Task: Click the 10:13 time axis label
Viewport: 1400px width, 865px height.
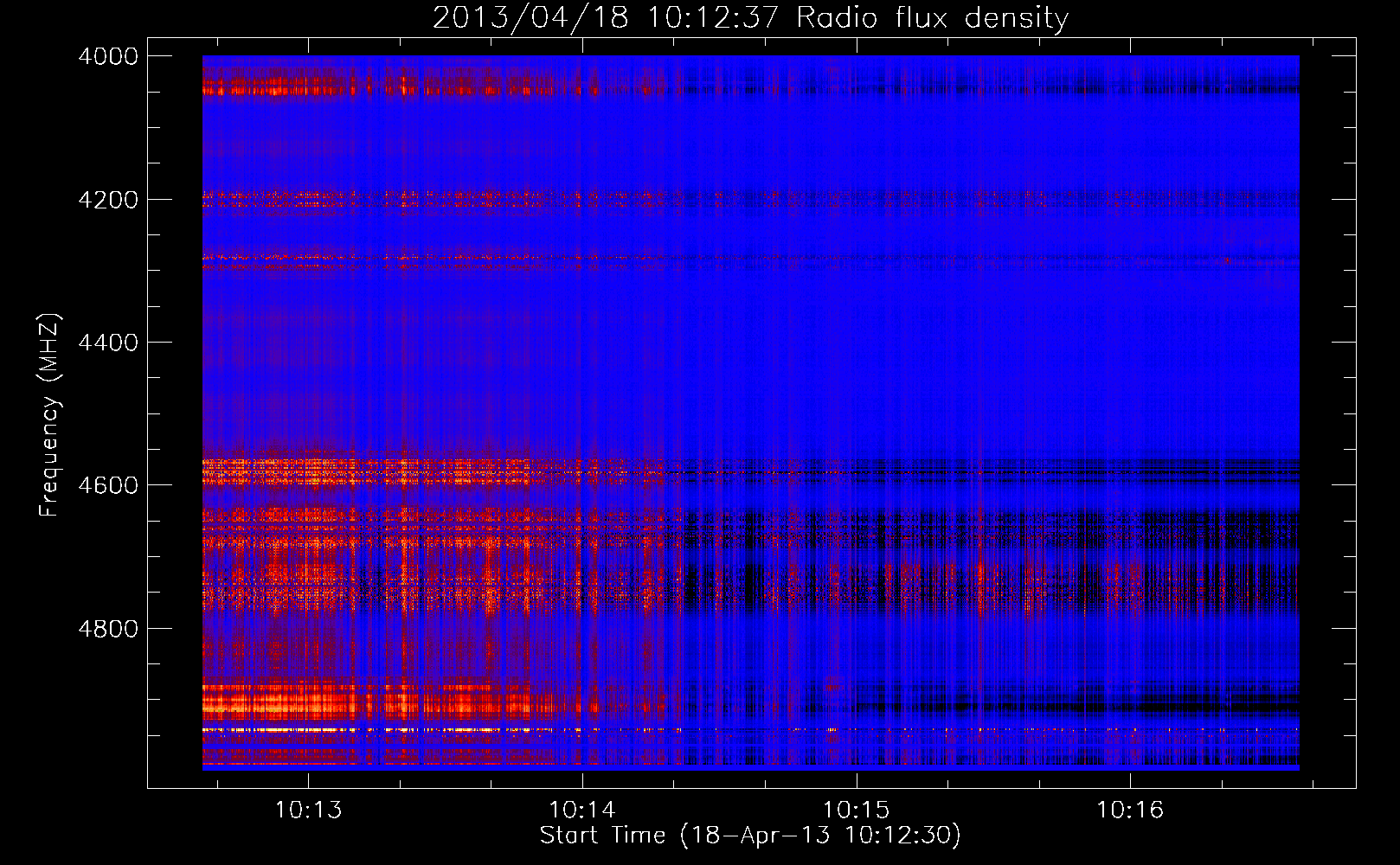Action: coord(308,811)
